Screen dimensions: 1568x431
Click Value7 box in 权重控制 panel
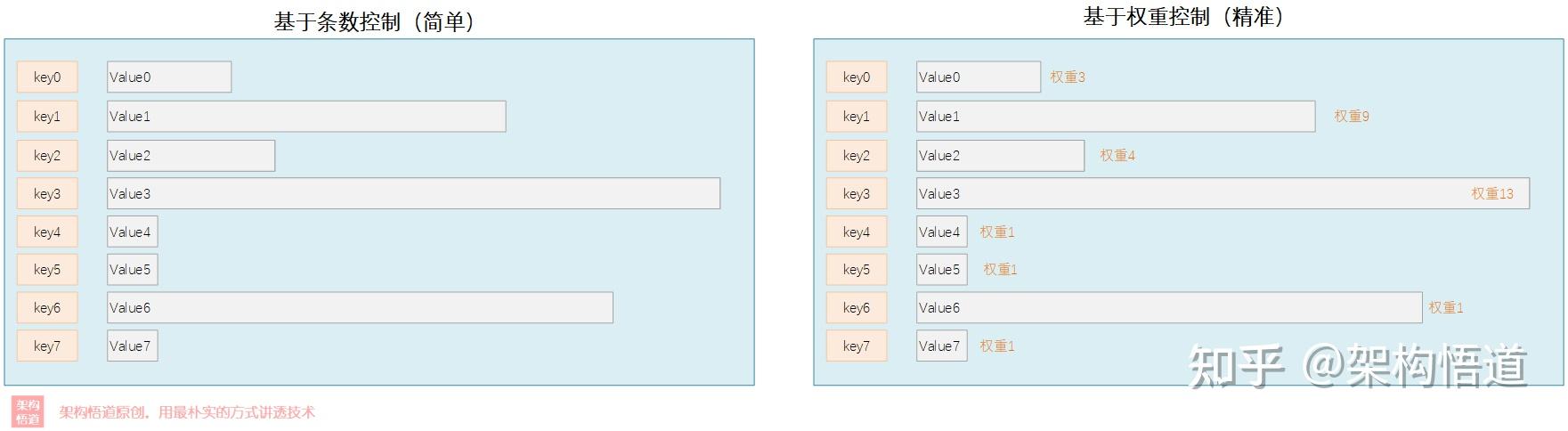pyautogui.click(x=941, y=346)
